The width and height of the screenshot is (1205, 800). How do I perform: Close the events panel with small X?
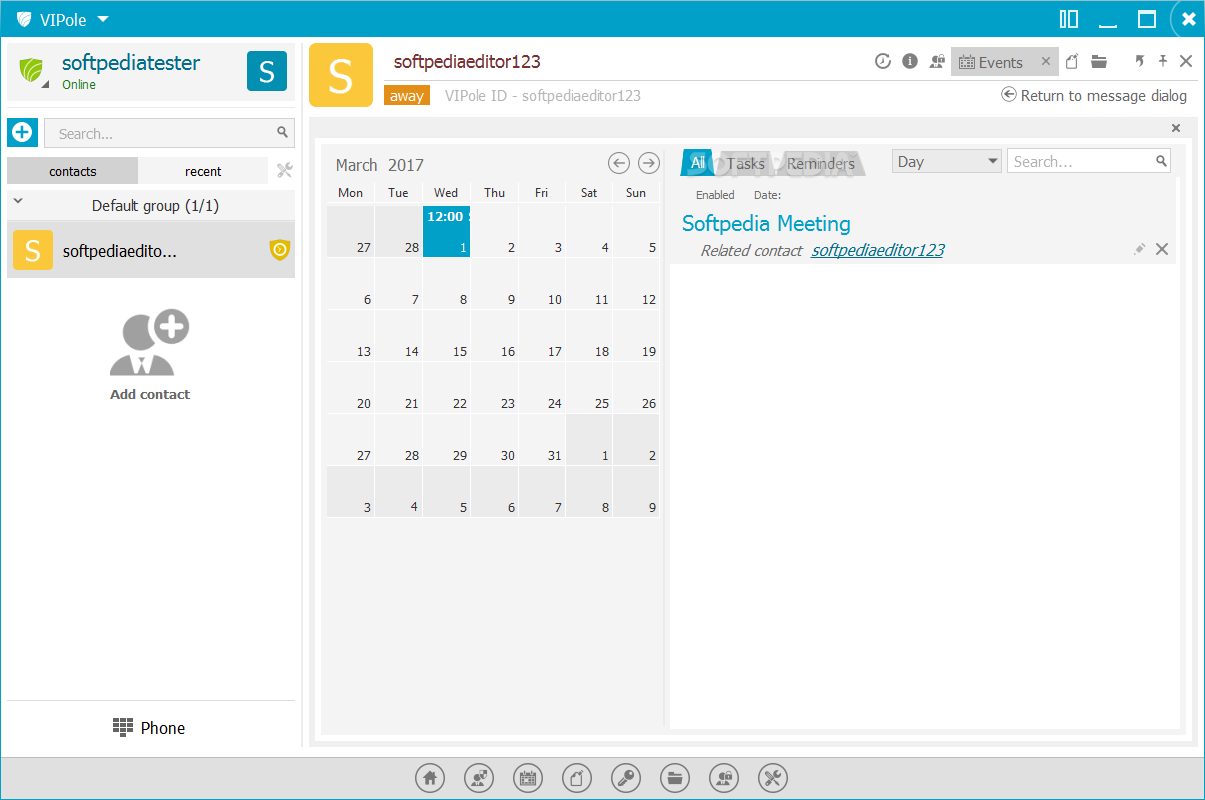1176,127
